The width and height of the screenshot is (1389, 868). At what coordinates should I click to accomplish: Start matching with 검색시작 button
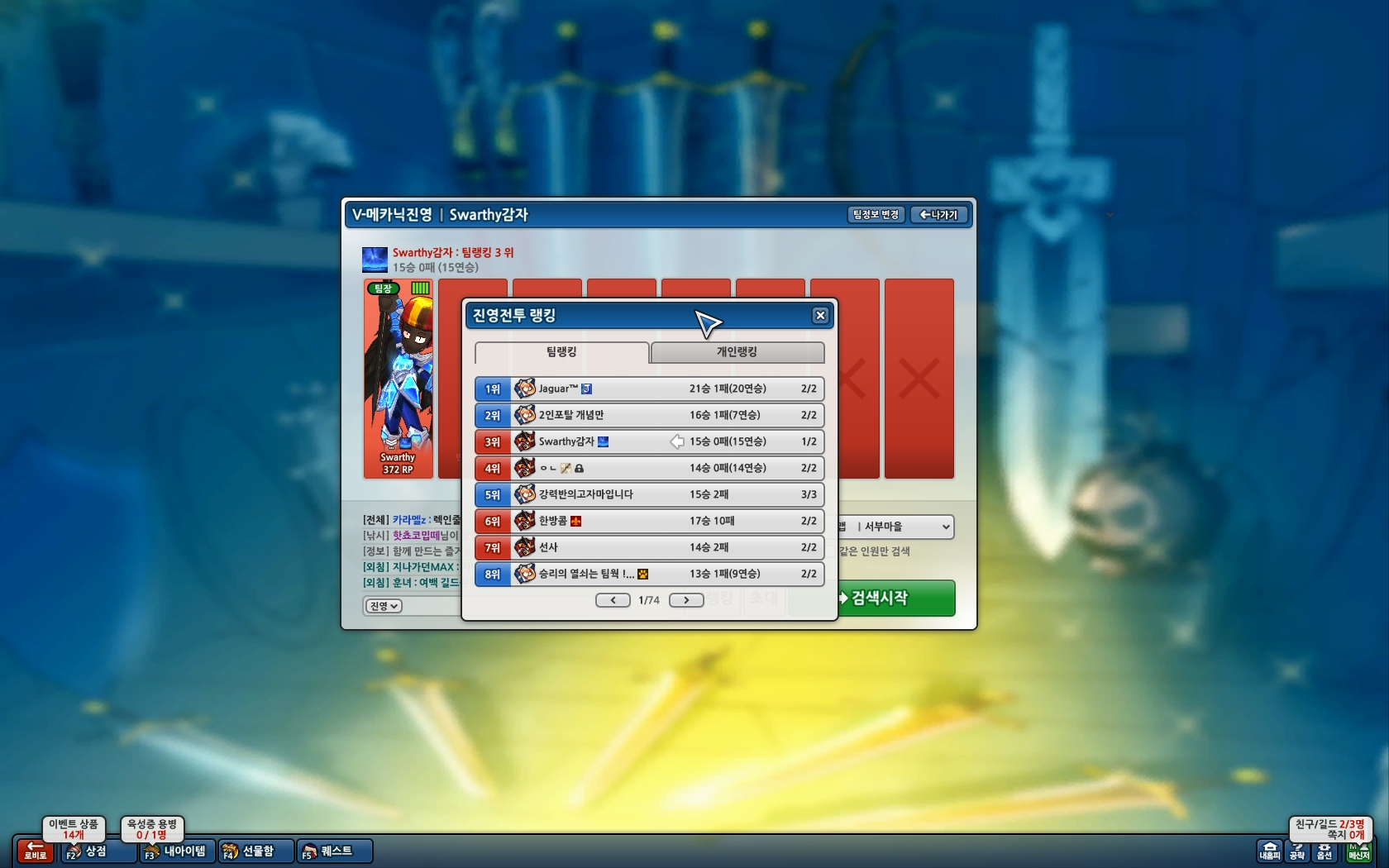[x=897, y=598]
